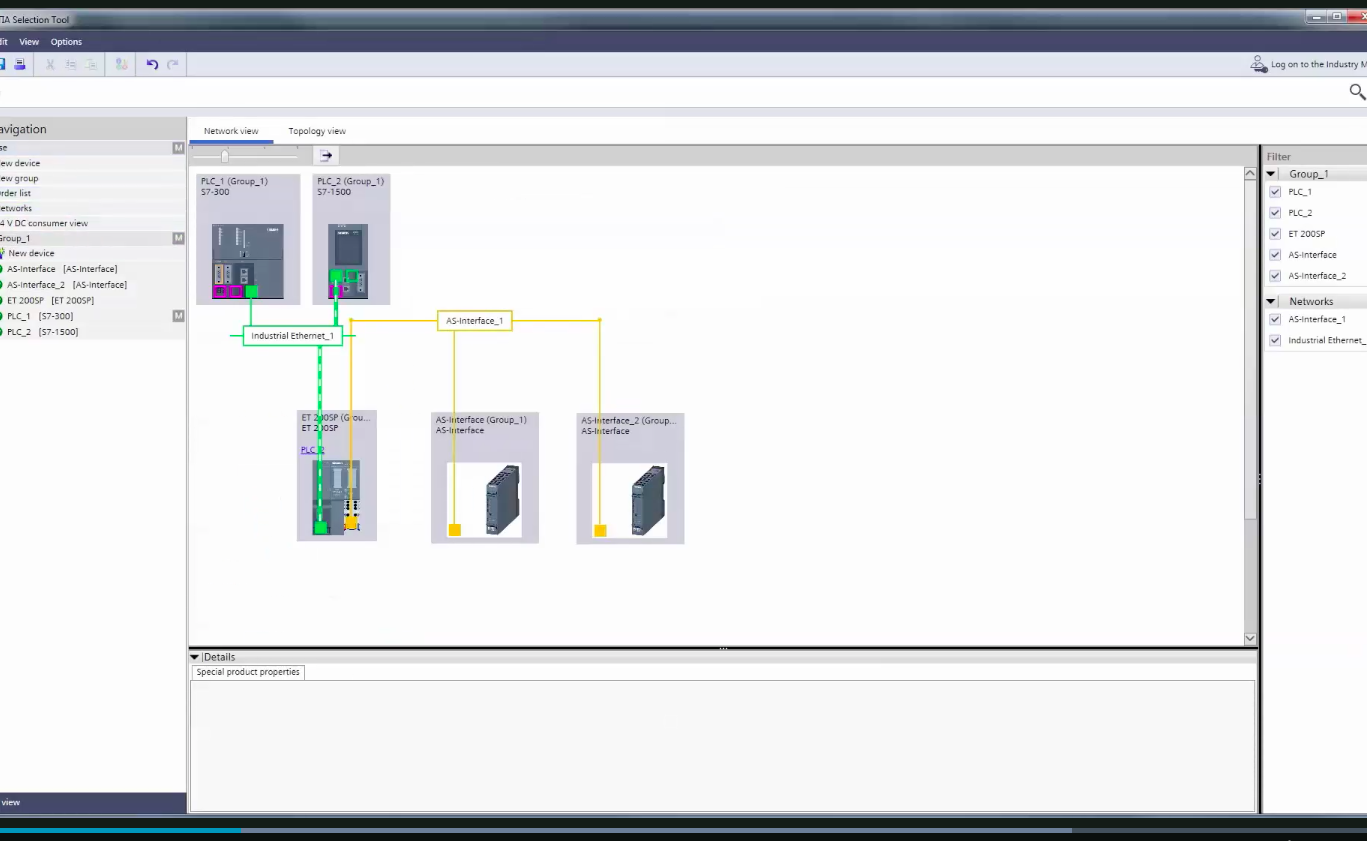Viewport: 1367px width, 841px height.
Task: Collapse the Group_1 section in Filter
Action: pos(1271,173)
